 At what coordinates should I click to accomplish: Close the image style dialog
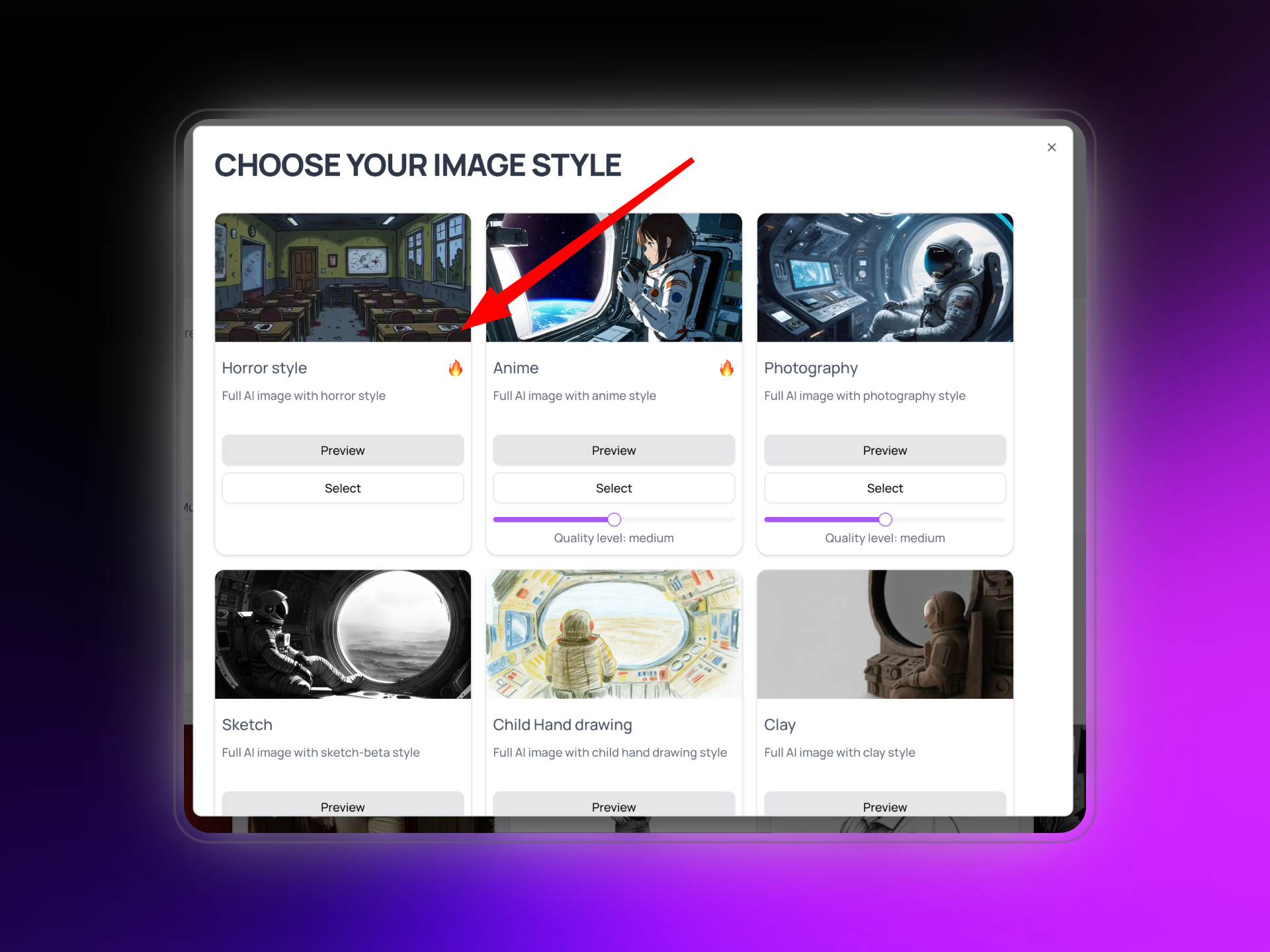pyautogui.click(x=1052, y=147)
